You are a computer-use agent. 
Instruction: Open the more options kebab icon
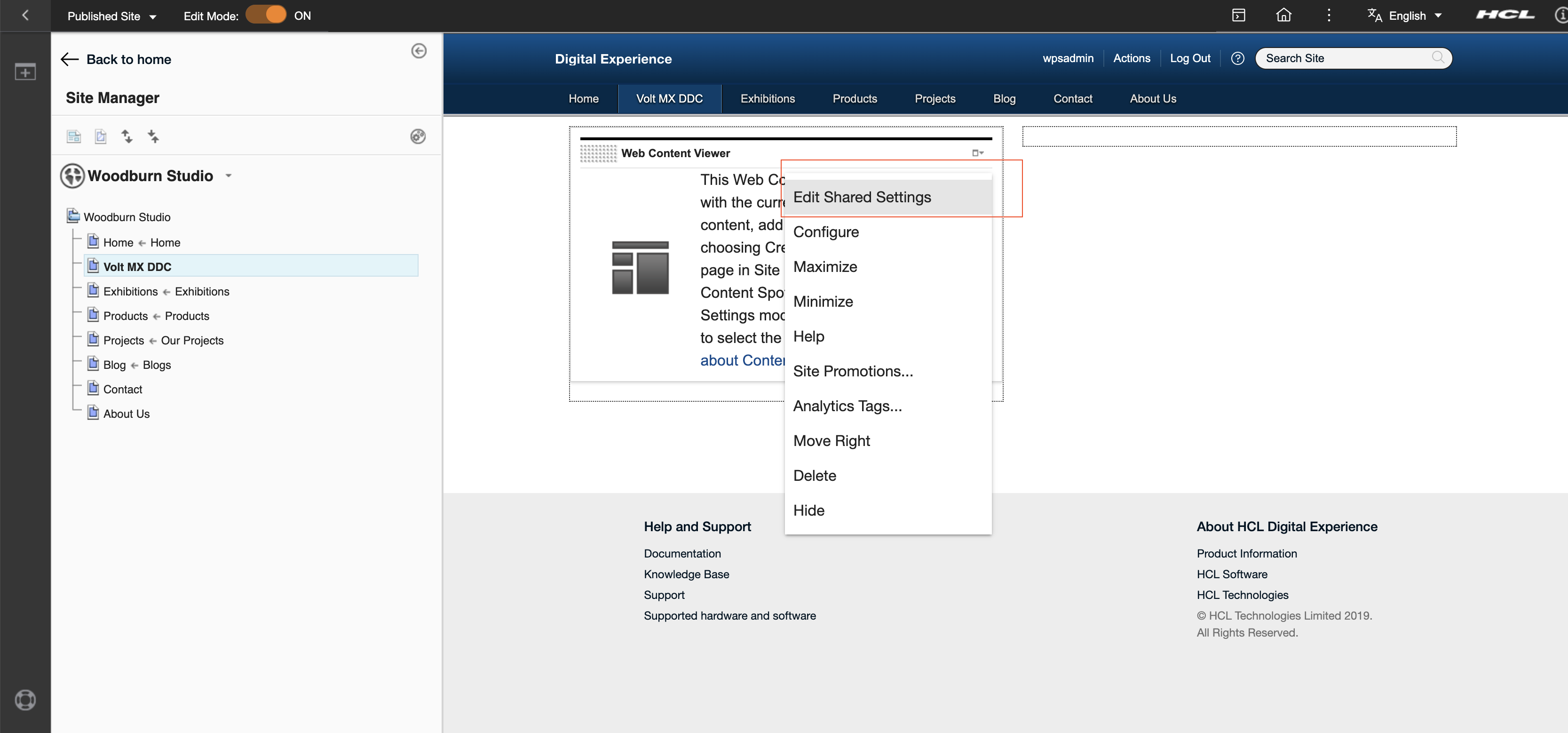1329,15
